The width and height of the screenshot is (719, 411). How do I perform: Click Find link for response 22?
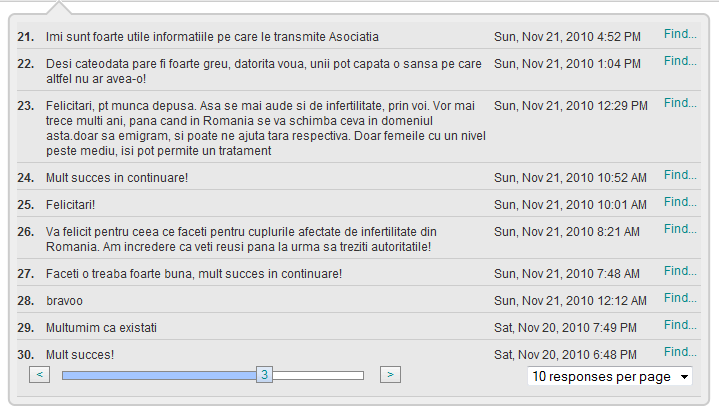point(680,61)
